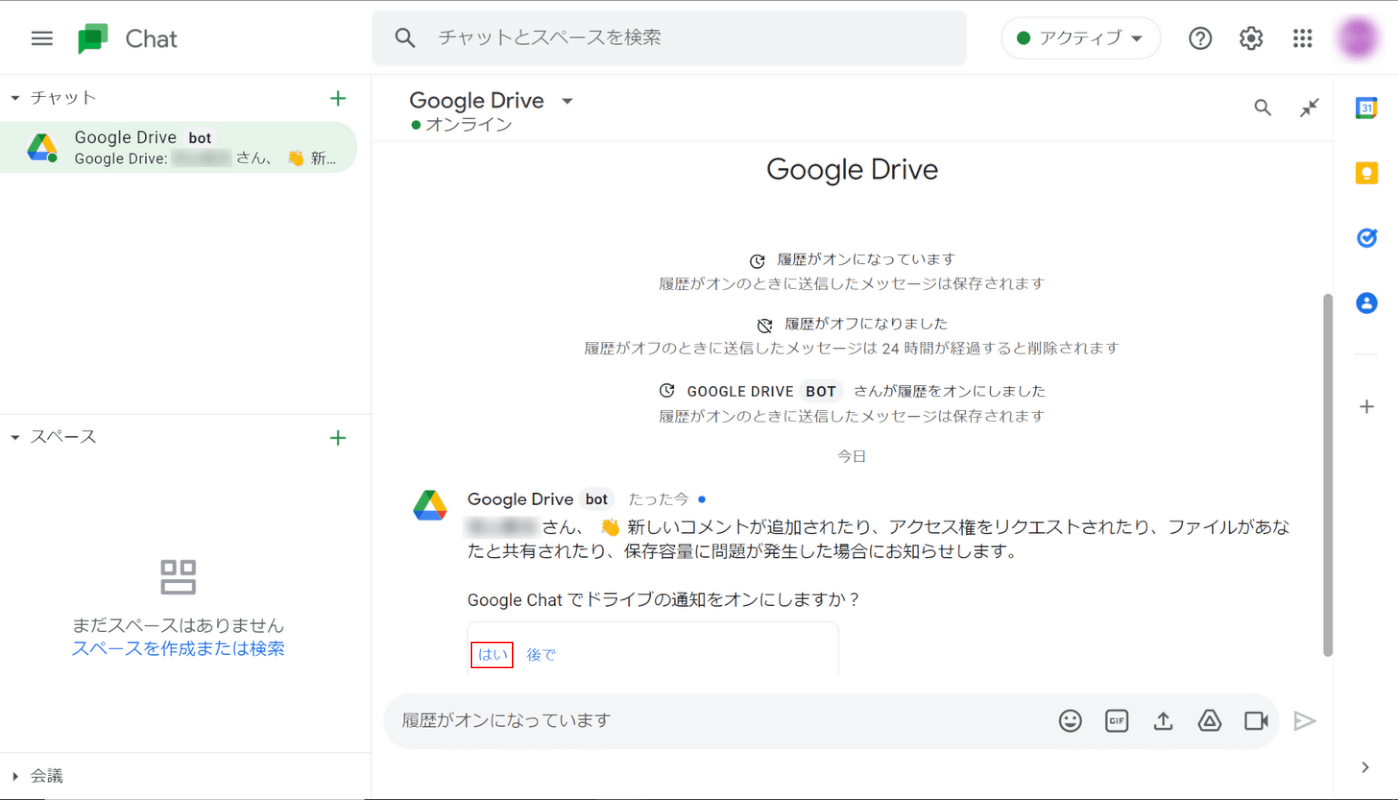The image size is (1398, 800).
Task: Click the まだスペースはありません text
Action: [178, 625]
